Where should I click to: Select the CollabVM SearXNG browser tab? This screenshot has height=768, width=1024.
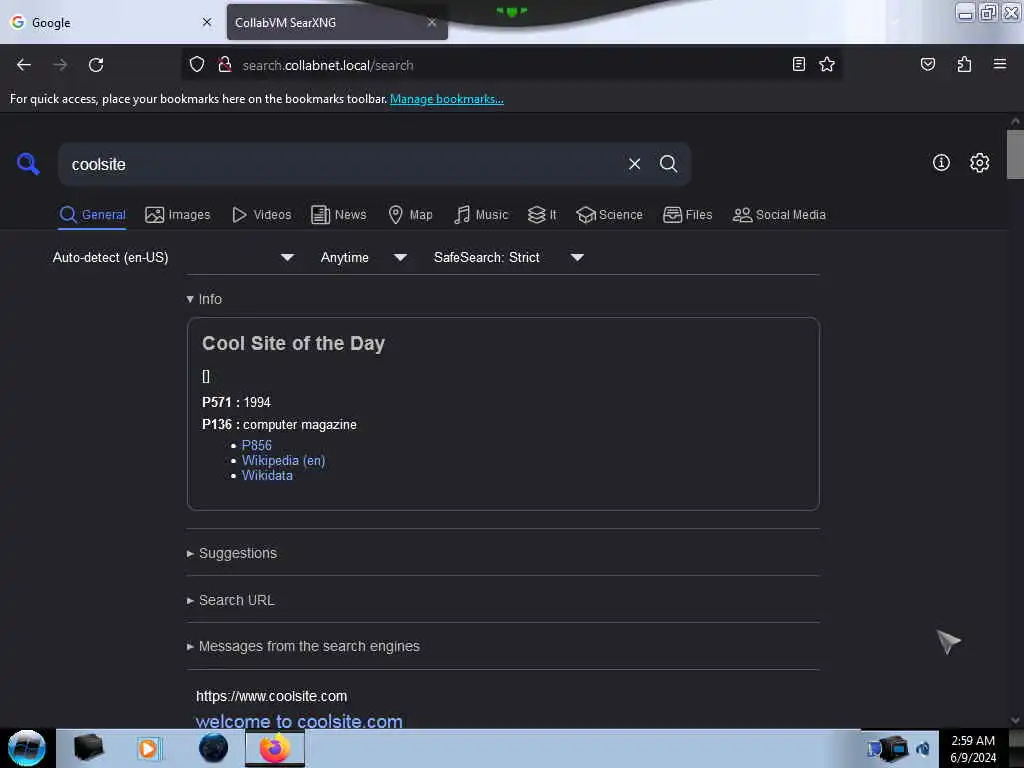click(337, 22)
